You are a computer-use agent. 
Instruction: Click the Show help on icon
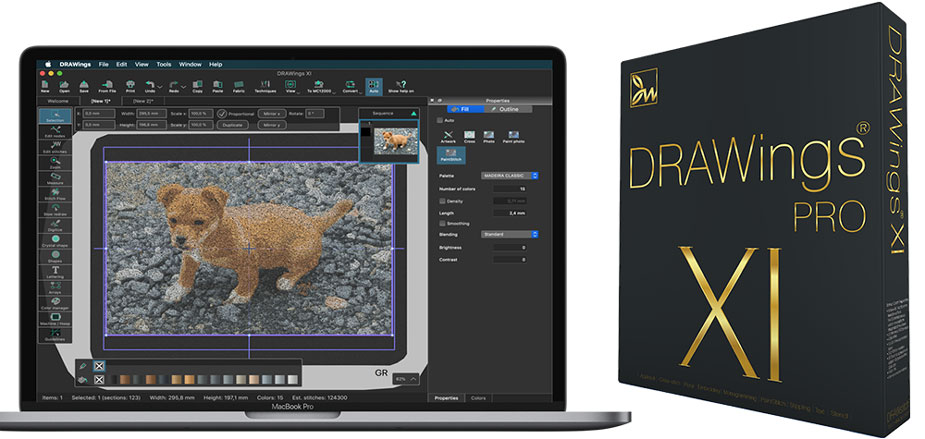(401, 87)
